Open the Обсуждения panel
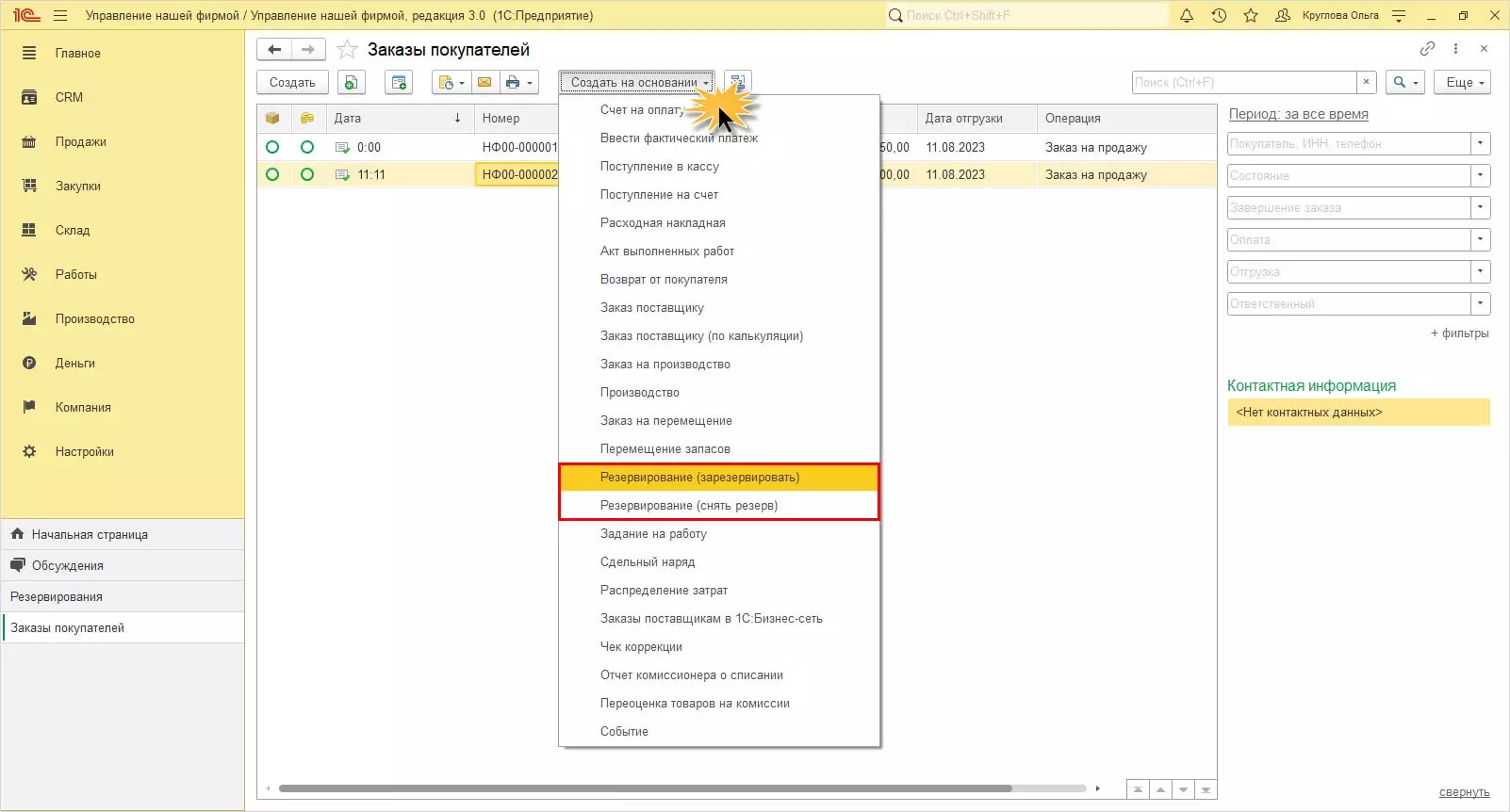Screen dimensions: 1510x812 (x=123, y=566)
